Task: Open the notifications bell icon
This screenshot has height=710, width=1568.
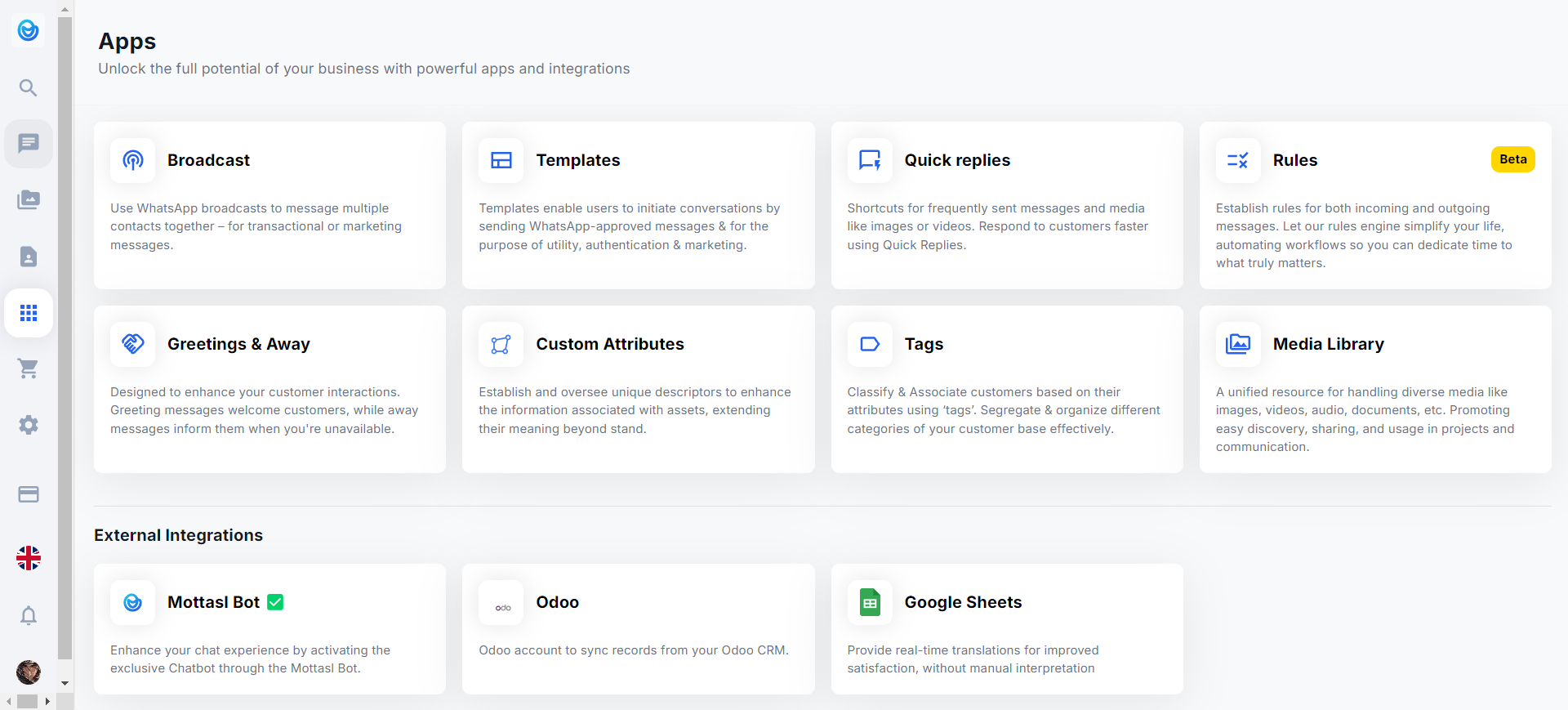Action: (29, 615)
